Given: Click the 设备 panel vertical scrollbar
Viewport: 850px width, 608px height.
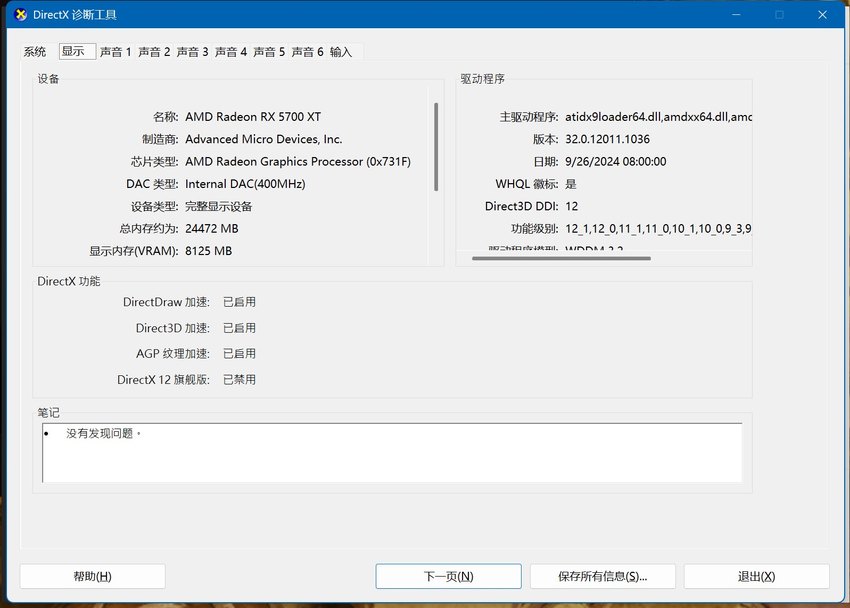Looking at the screenshot, I should (x=436, y=147).
